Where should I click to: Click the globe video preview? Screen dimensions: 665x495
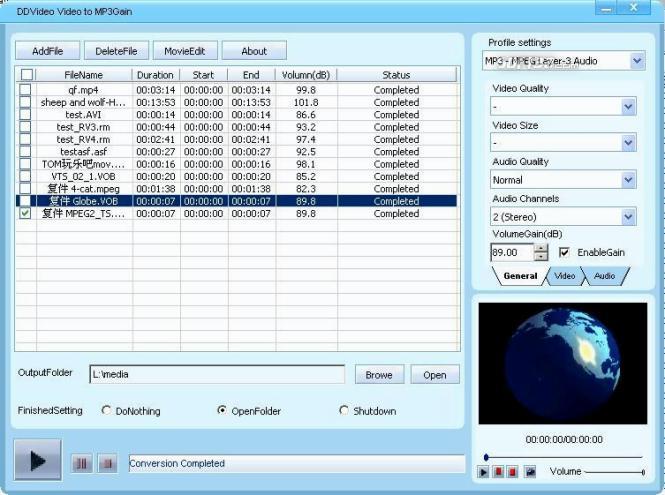(x=563, y=363)
